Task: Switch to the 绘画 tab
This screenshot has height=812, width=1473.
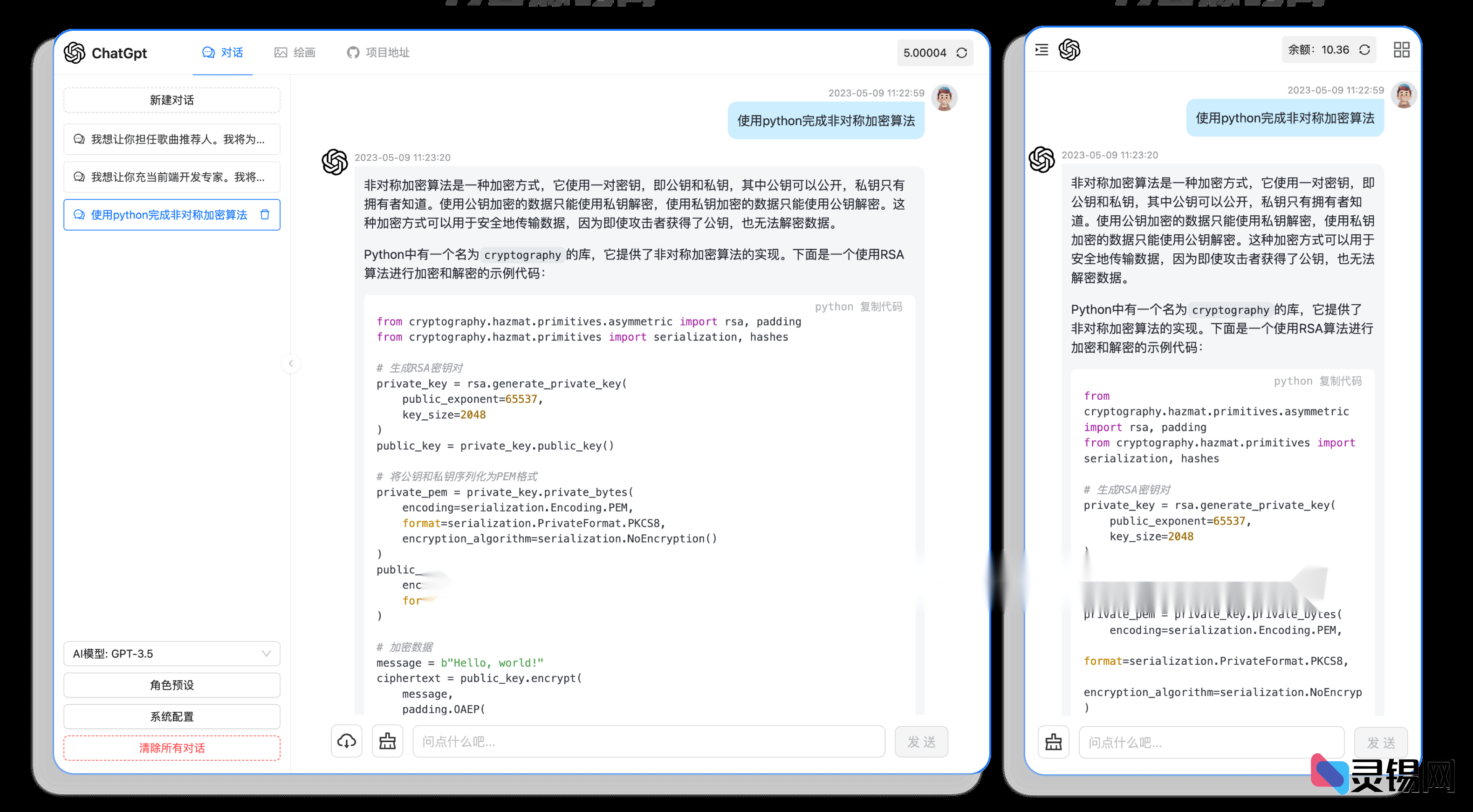Action: pyautogui.click(x=295, y=52)
